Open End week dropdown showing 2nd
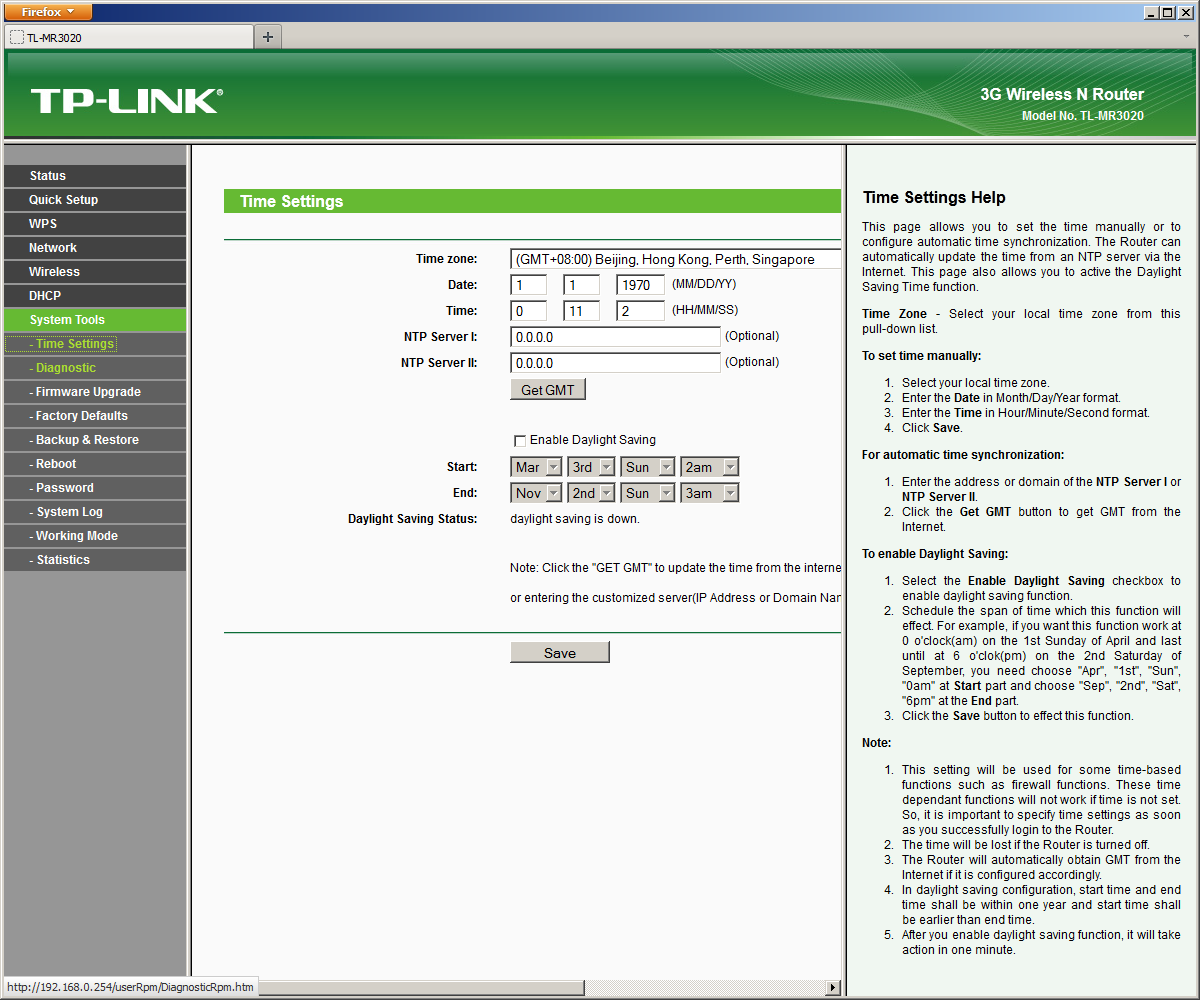Image resolution: width=1200 pixels, height=1000 pixels. click(592, 493)
